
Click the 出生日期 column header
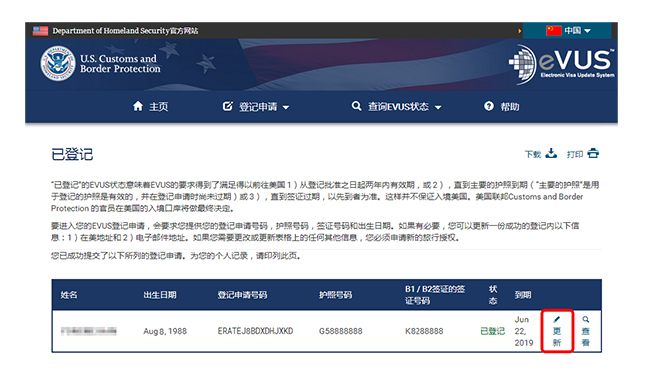[160, 295]
